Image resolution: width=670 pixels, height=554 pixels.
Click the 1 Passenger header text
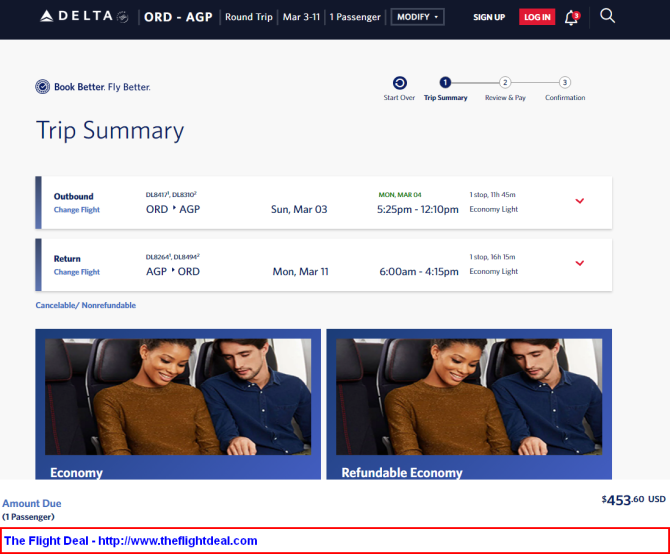point(355,17)
